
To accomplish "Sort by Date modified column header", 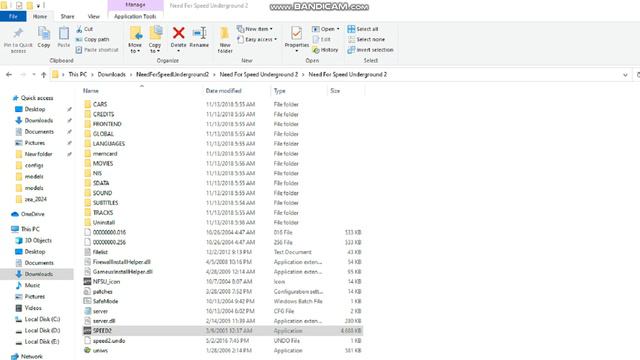I will pyautogui.click(x=224, y=91).
